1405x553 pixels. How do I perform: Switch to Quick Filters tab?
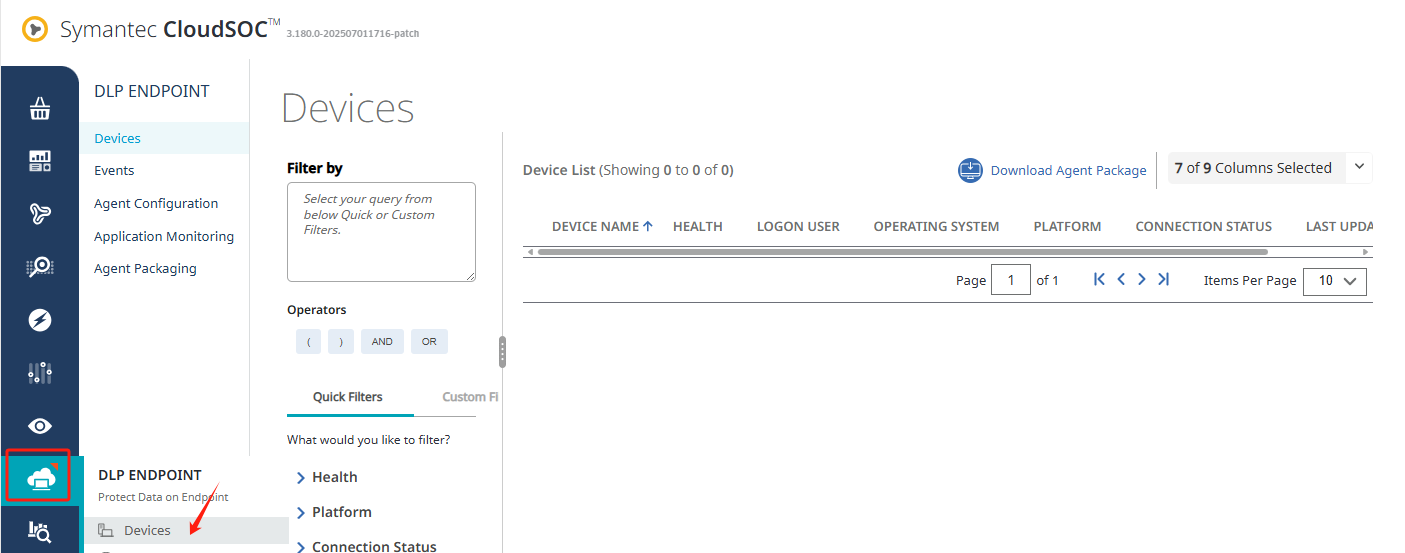pyautogui.click(x=348, y=397)
